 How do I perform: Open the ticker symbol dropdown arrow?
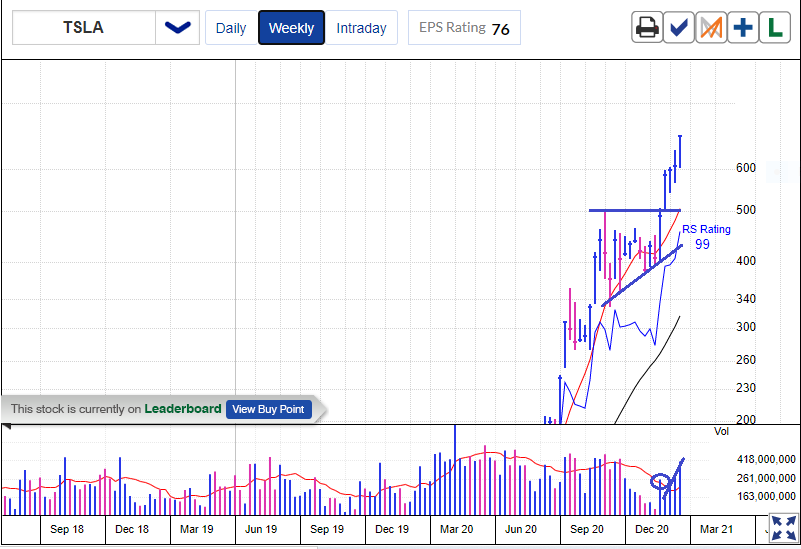pyautogui.click(x=177, y=28)
